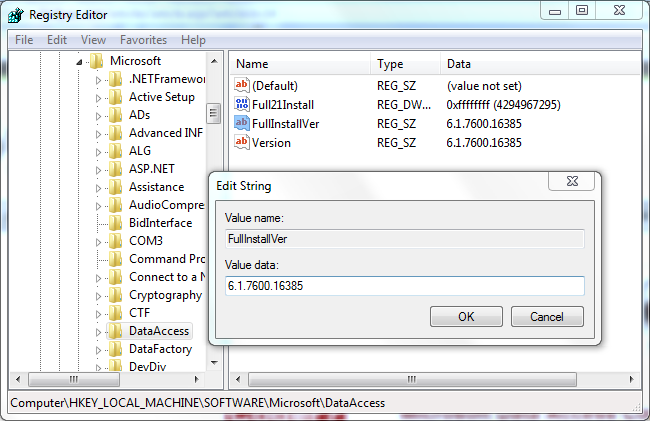Click the AudioCompression folder icon
Screen dimensions: 650x421
tap(116, 205)
